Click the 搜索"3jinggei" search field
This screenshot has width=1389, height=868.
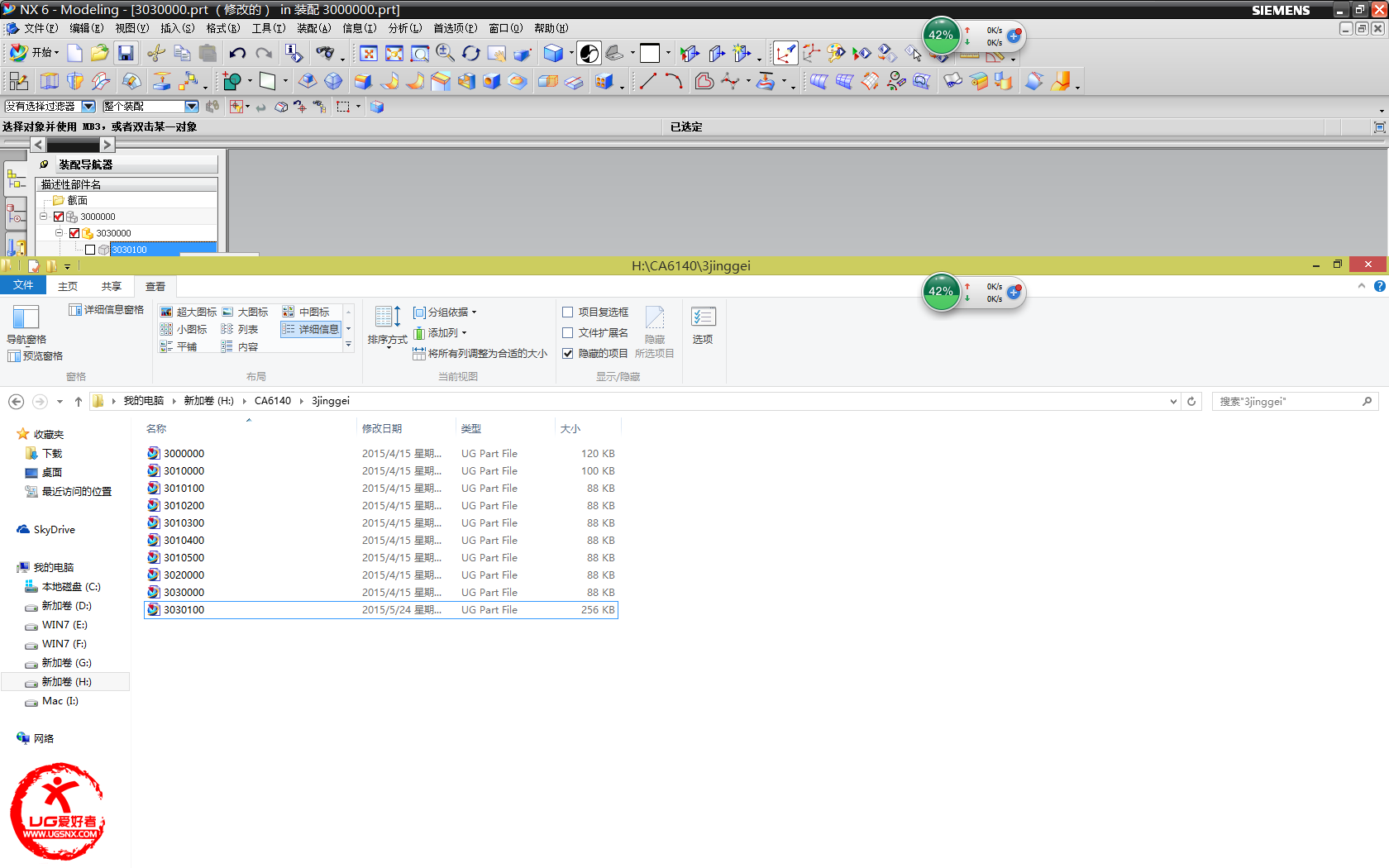point(1294,402)
